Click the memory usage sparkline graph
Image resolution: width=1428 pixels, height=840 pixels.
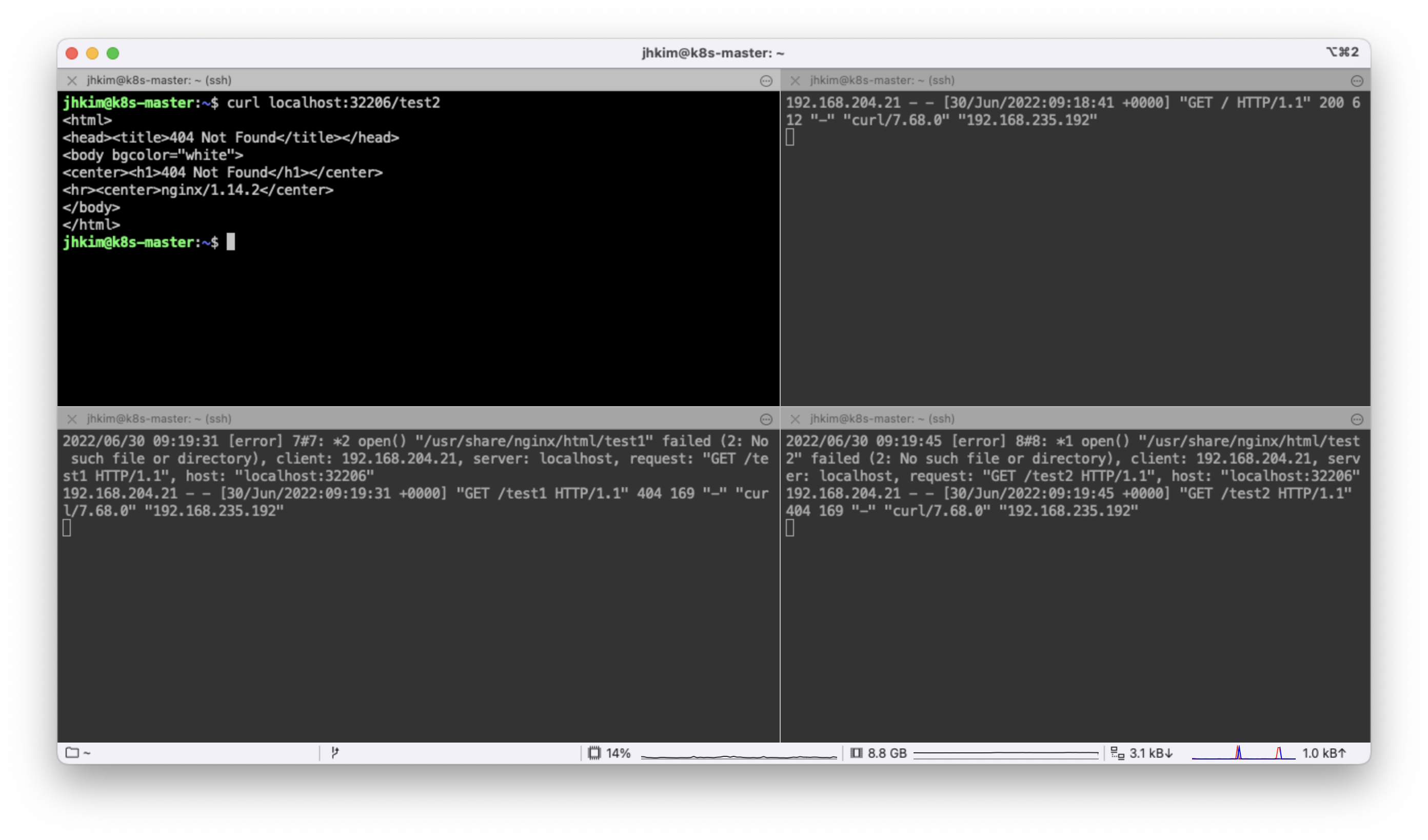click(1006, 754)
